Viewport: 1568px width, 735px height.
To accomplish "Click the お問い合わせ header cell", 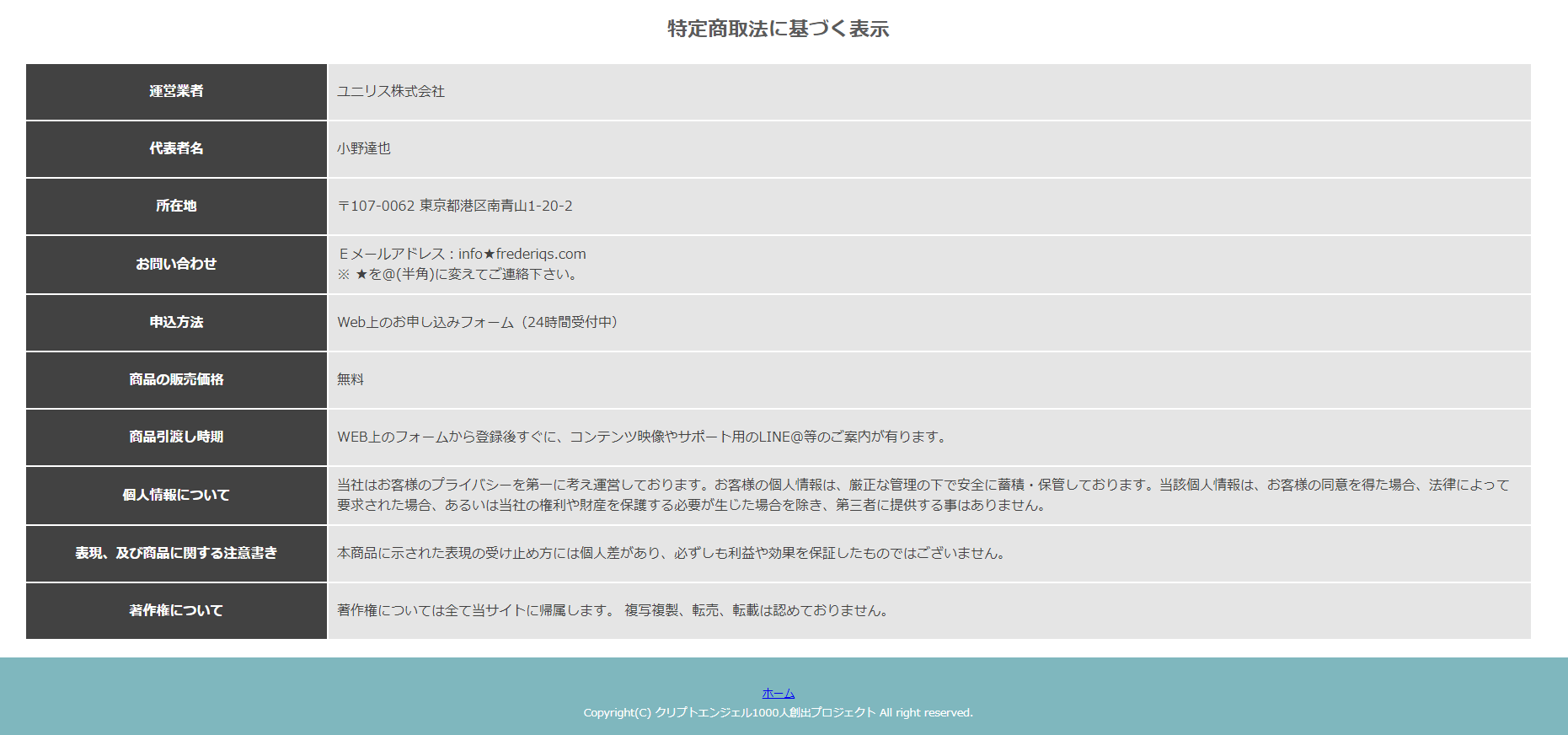I will [176, 264].
